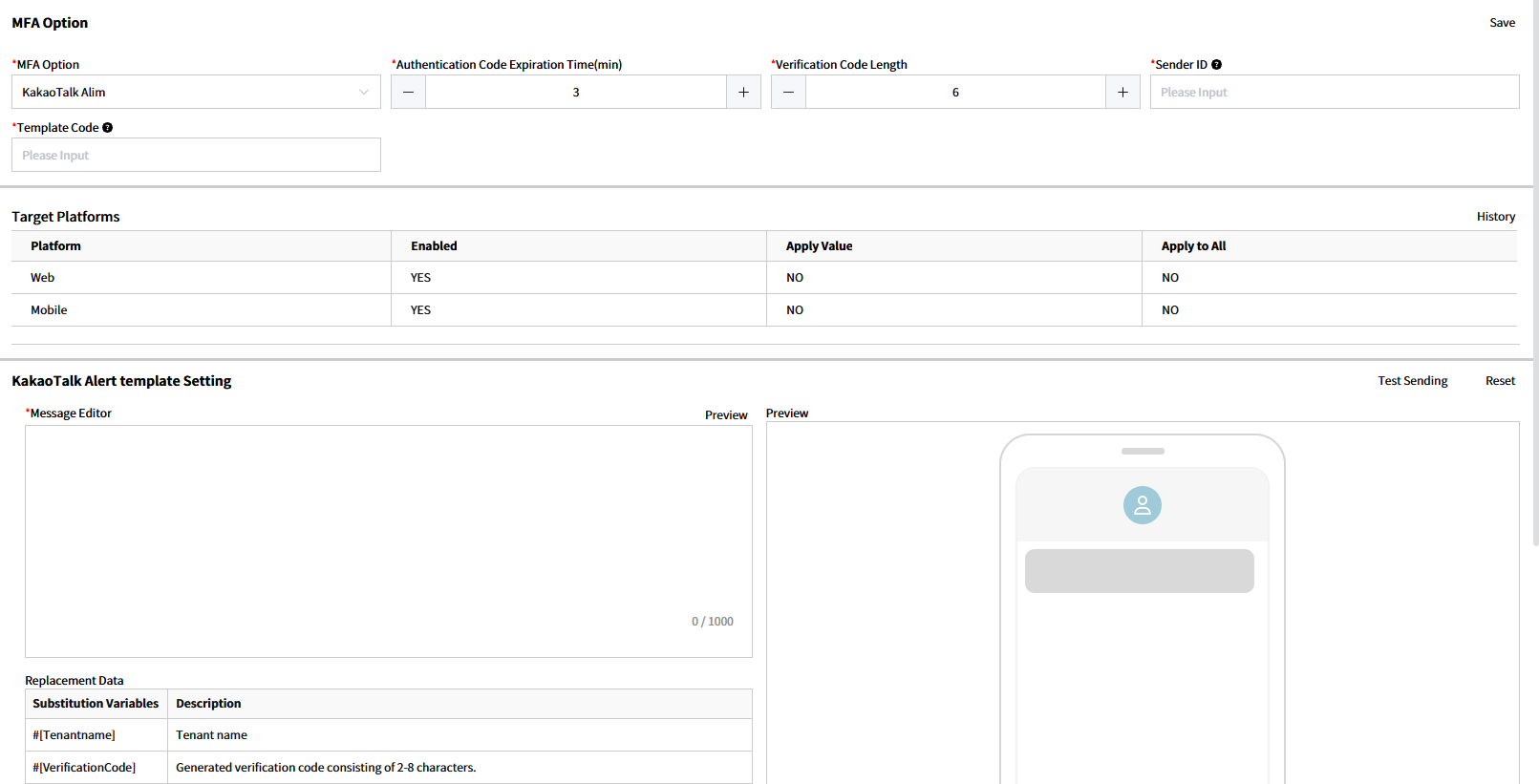The height and width of the screenshot is (784, 1539).
Task: Focus the Sender ID input field
Action: (x=1334, y=93)
